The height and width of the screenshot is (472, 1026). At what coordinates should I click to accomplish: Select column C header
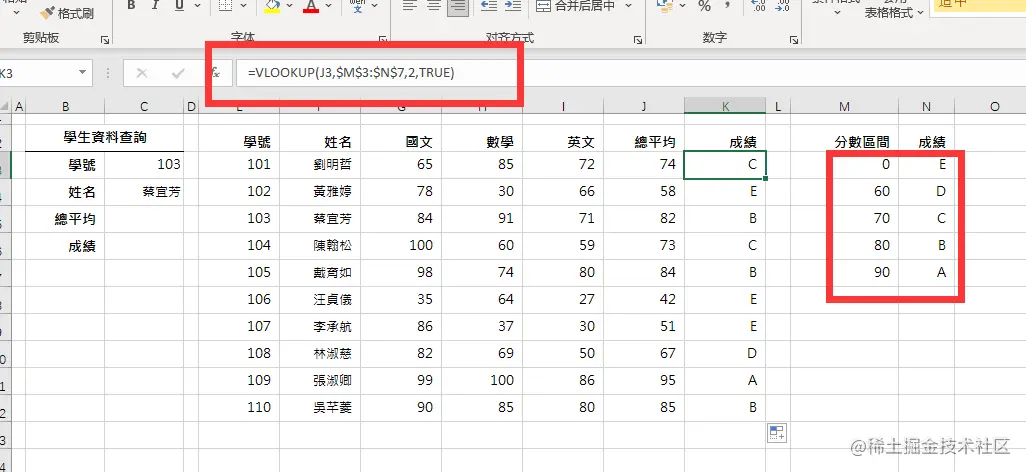click(x=144, y=106)
